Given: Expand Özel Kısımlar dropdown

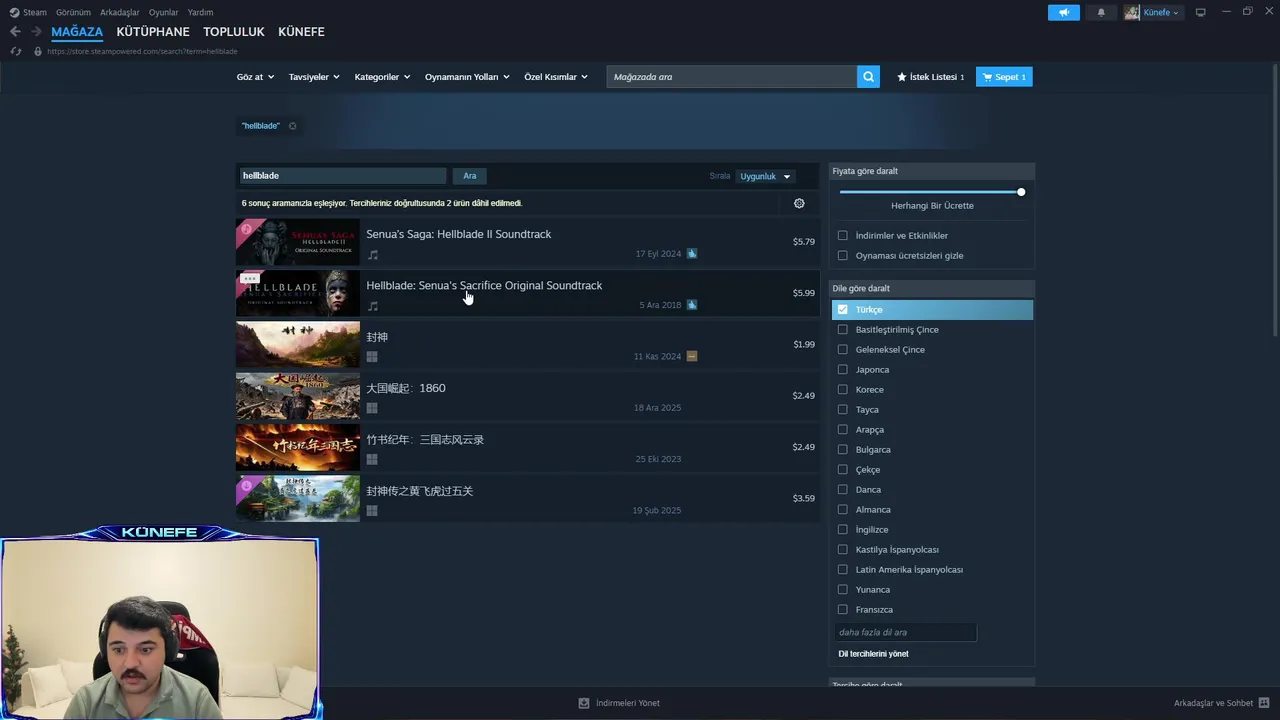Looking at the screenshot, I should click(556, 77).
